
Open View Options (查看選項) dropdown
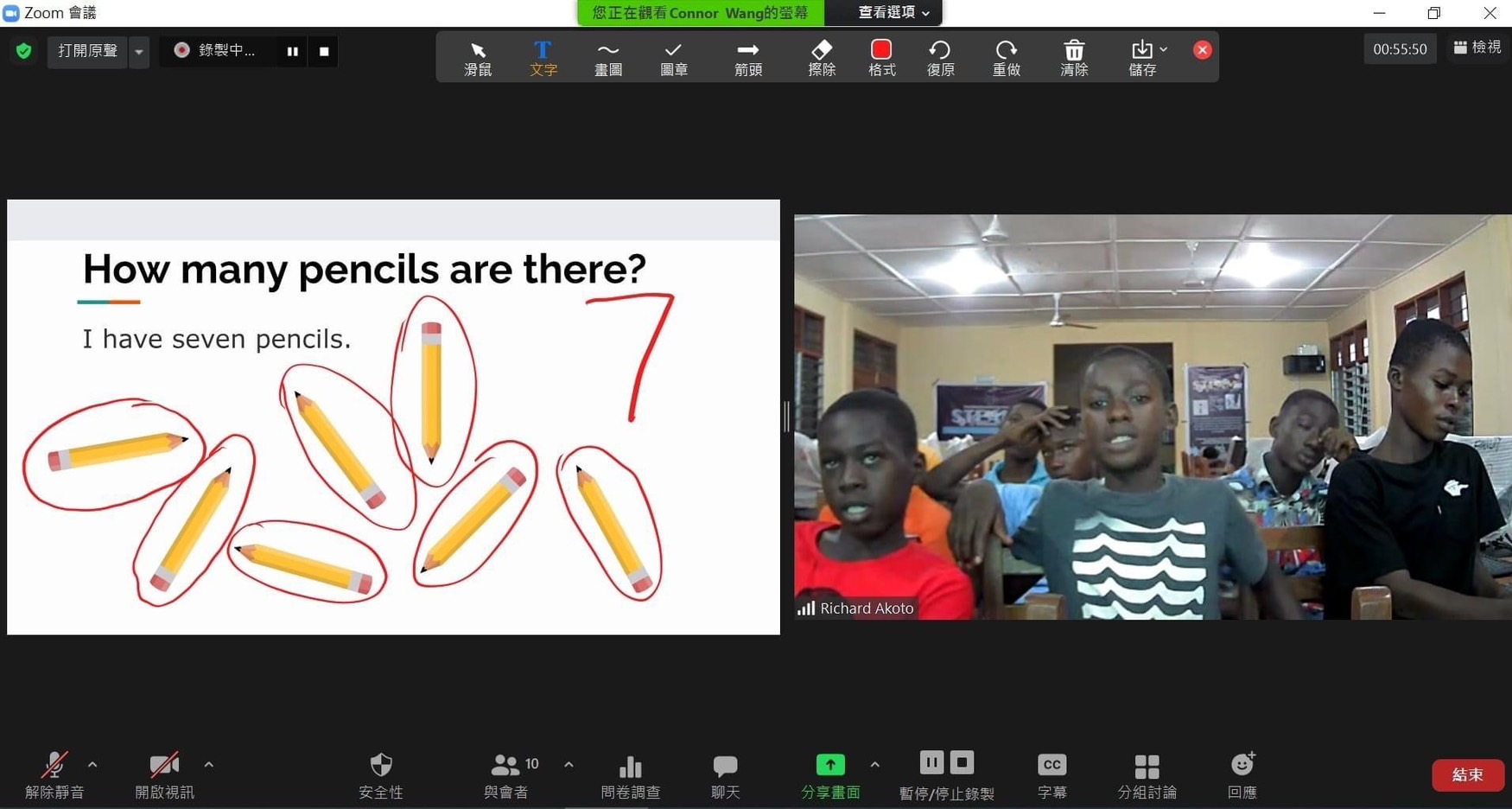point(893,12)
